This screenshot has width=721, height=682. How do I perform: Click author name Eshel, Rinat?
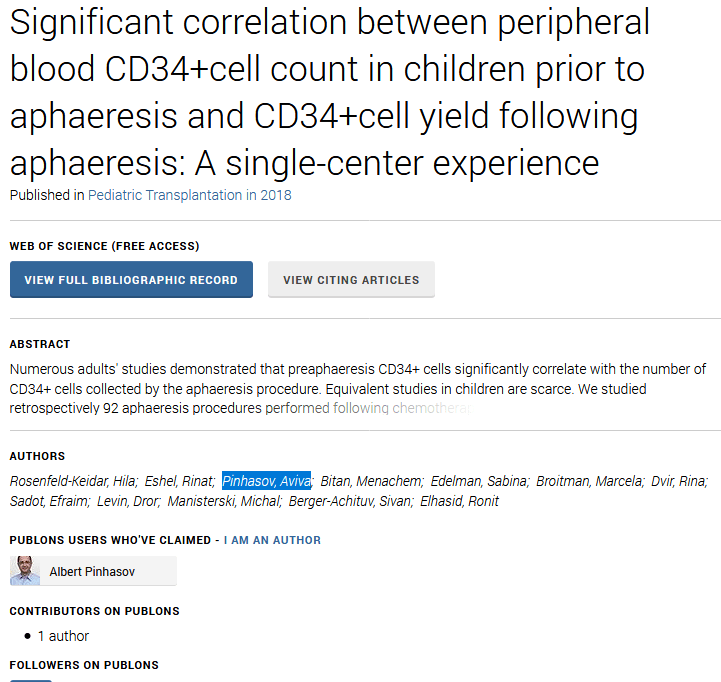[x=179, y=481]
